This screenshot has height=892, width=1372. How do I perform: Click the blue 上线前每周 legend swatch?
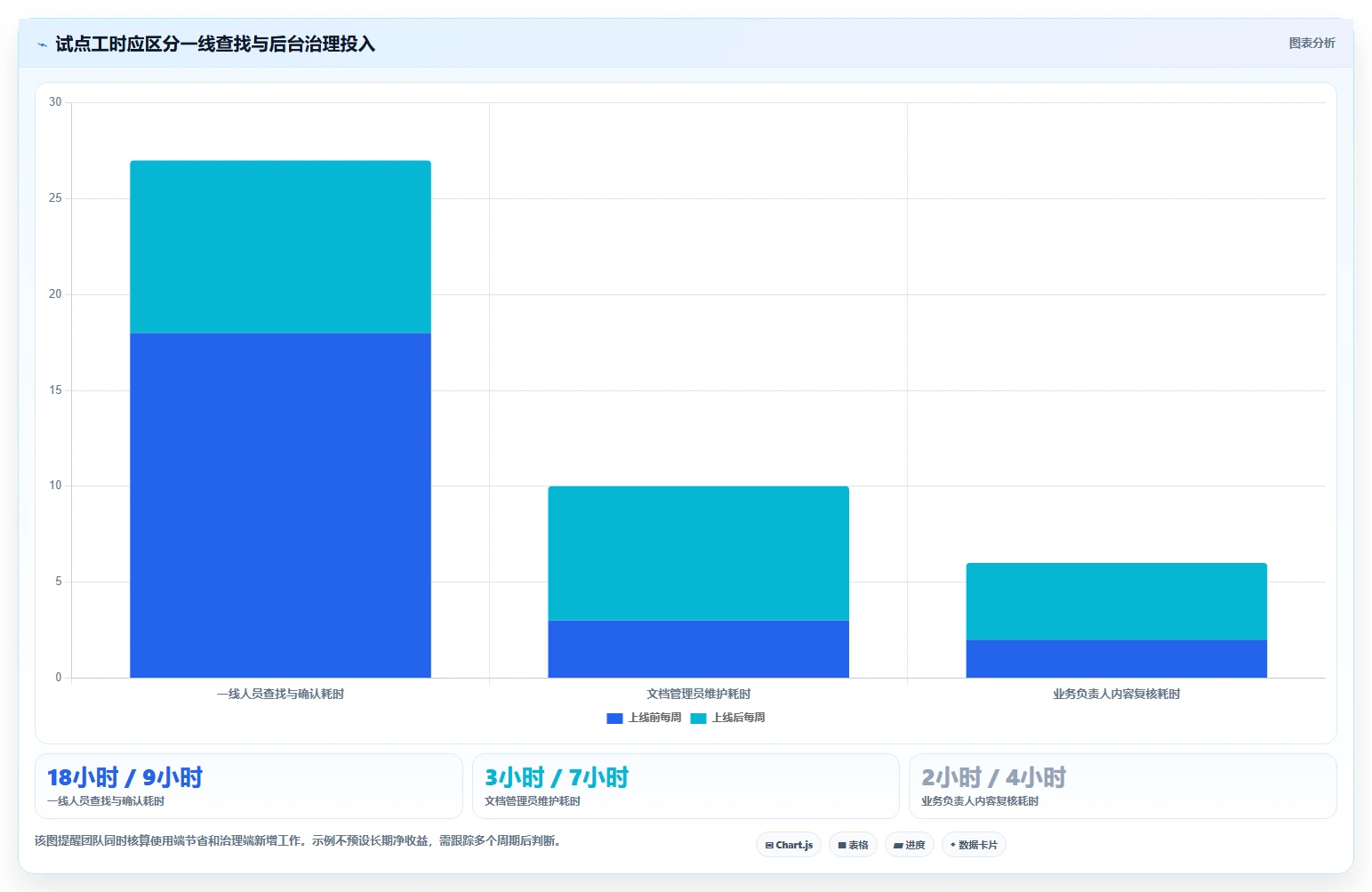pos(614,719)
